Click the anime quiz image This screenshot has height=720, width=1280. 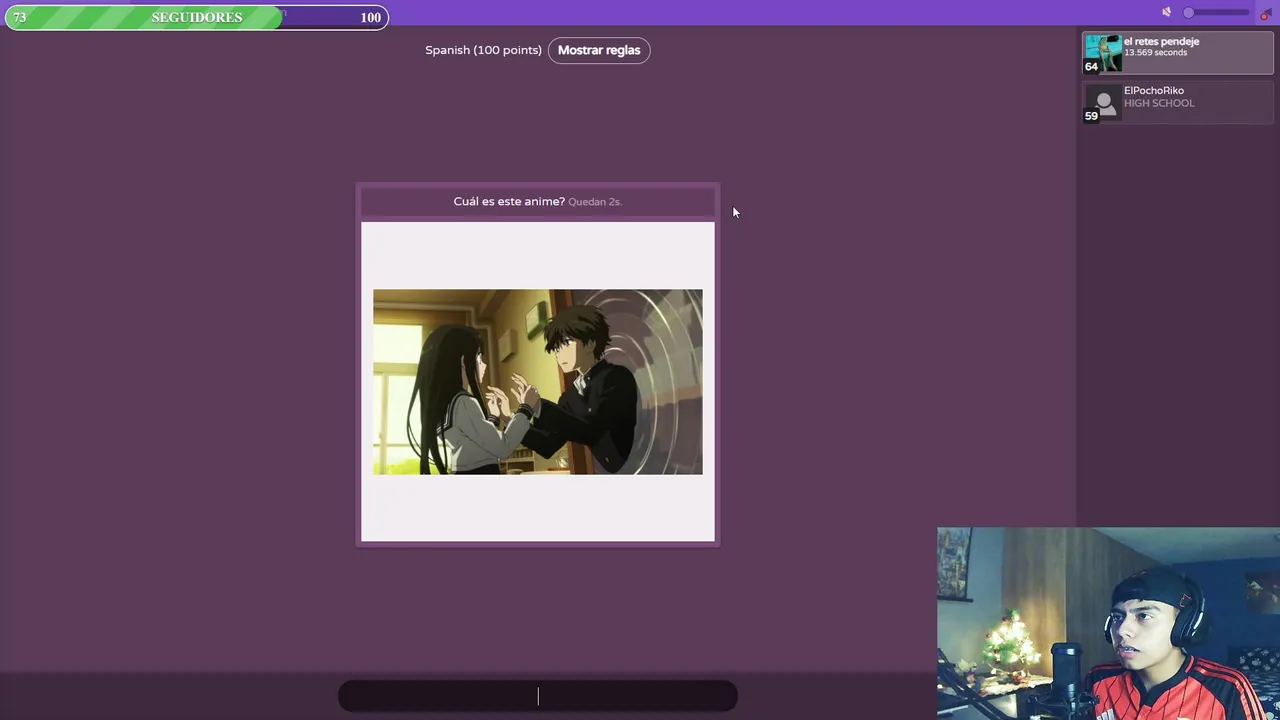[x=538, y=382]
